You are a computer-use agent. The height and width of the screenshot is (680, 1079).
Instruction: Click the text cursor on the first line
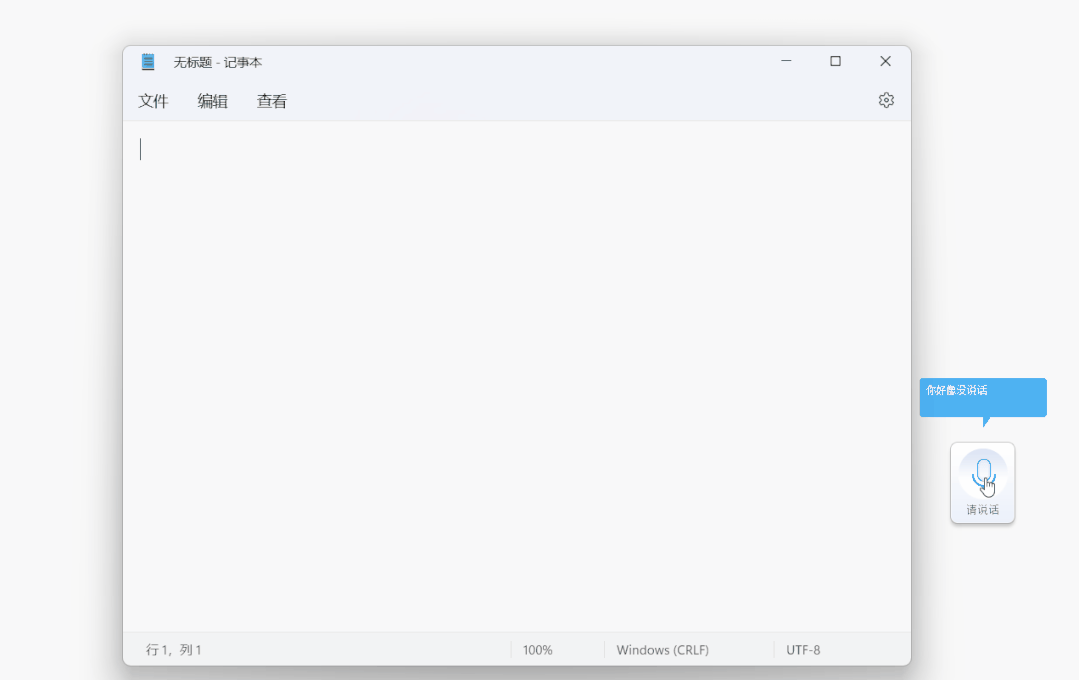(140, 149)
